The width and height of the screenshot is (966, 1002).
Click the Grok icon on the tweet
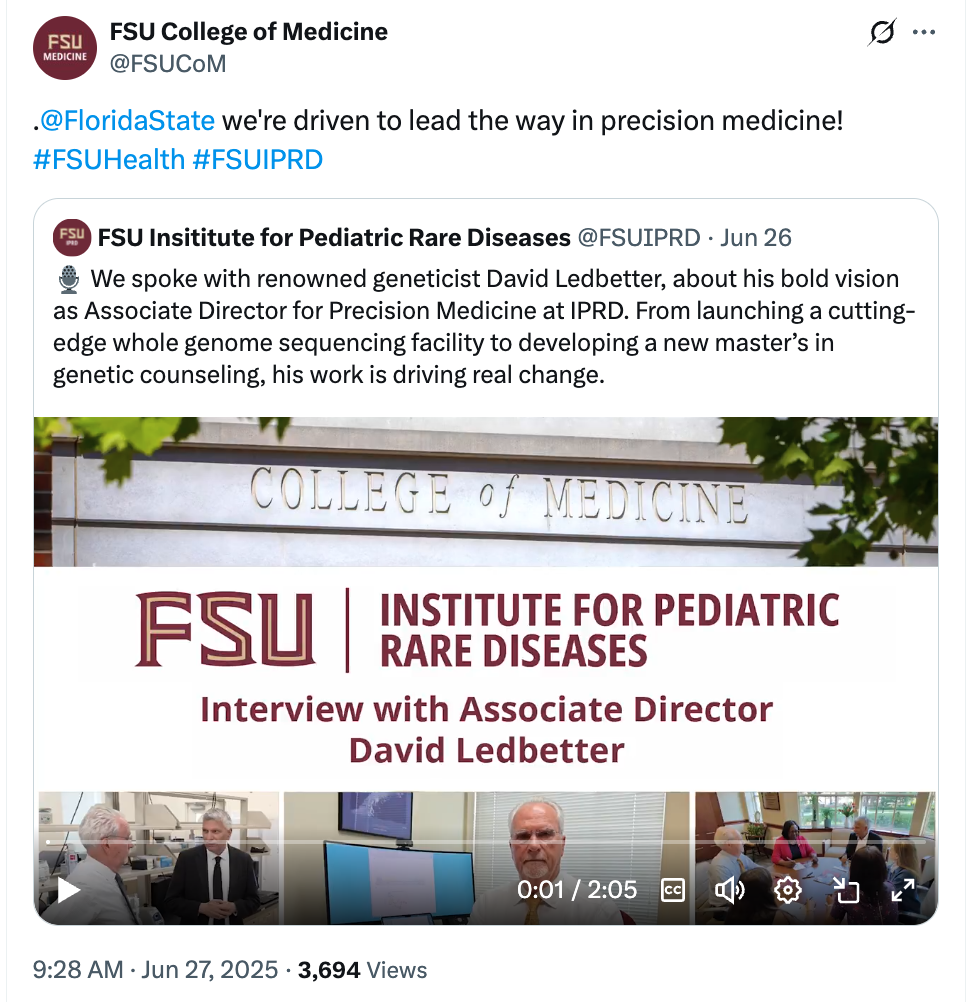(x=881, y=34)
